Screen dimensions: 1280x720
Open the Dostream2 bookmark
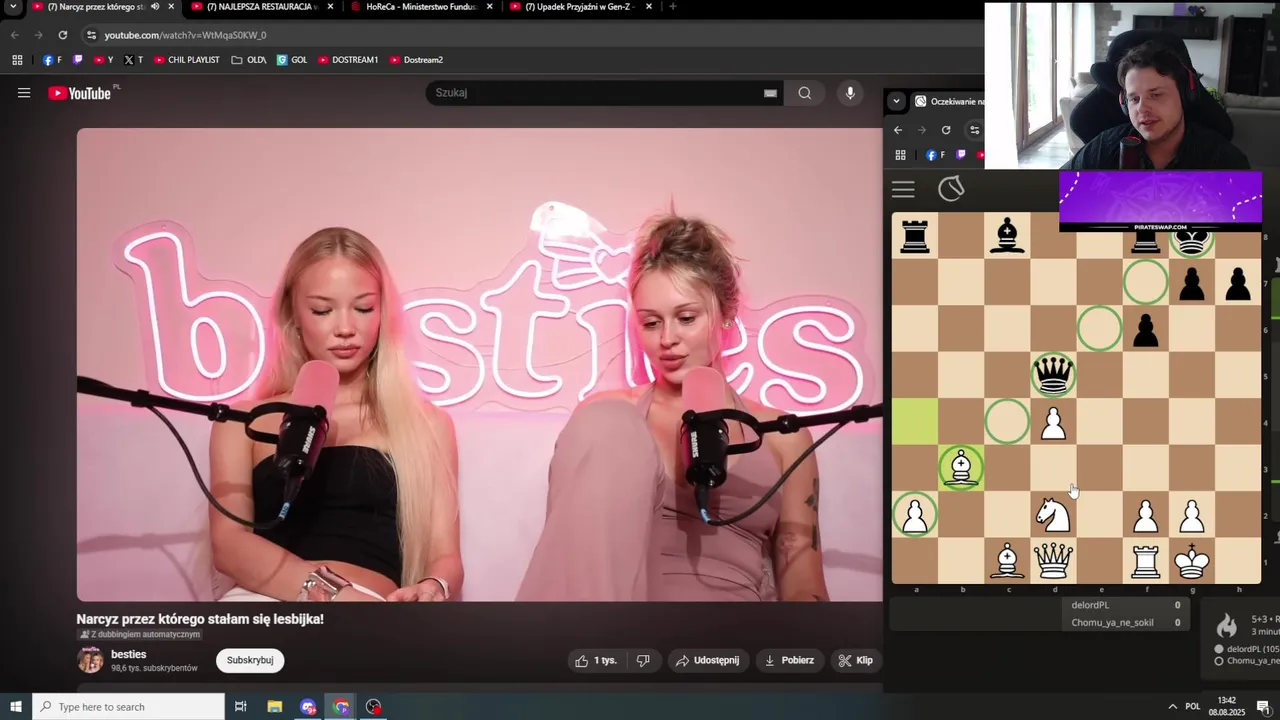416,60
